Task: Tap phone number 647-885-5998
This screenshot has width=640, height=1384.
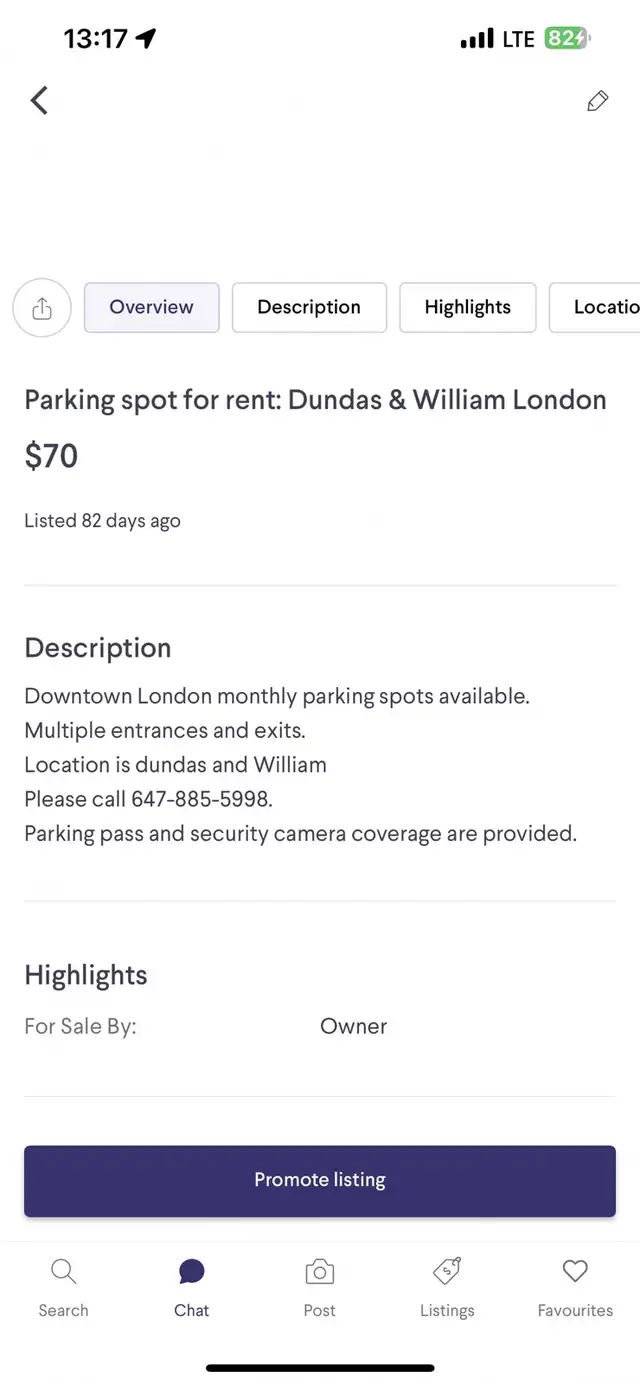Action: pos(201,799)
